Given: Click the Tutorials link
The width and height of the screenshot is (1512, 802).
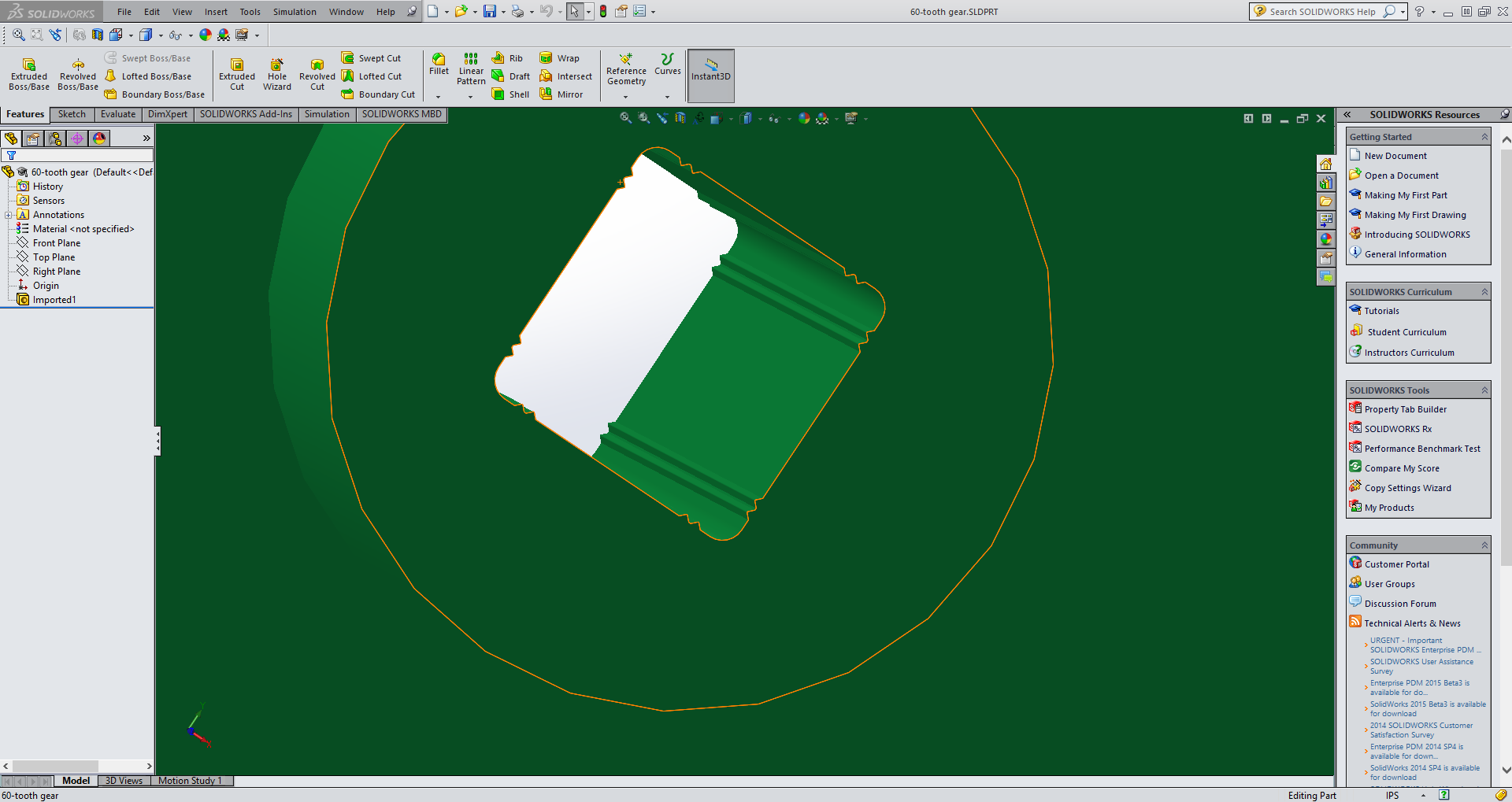Looking at the screenshot, I should click(x=1381, y=311).
